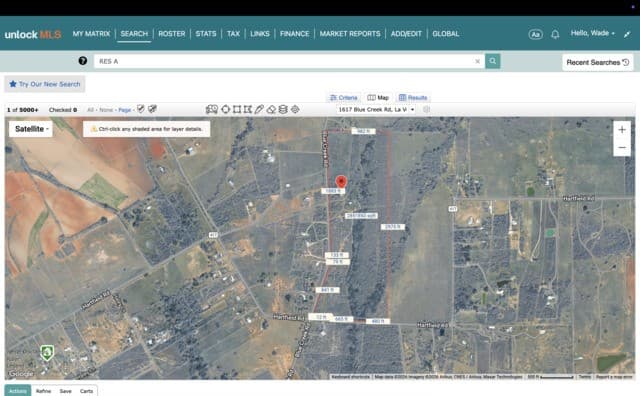640x396 pixels.
Task: Open the map Terms link
Action: tap(584, 377)
